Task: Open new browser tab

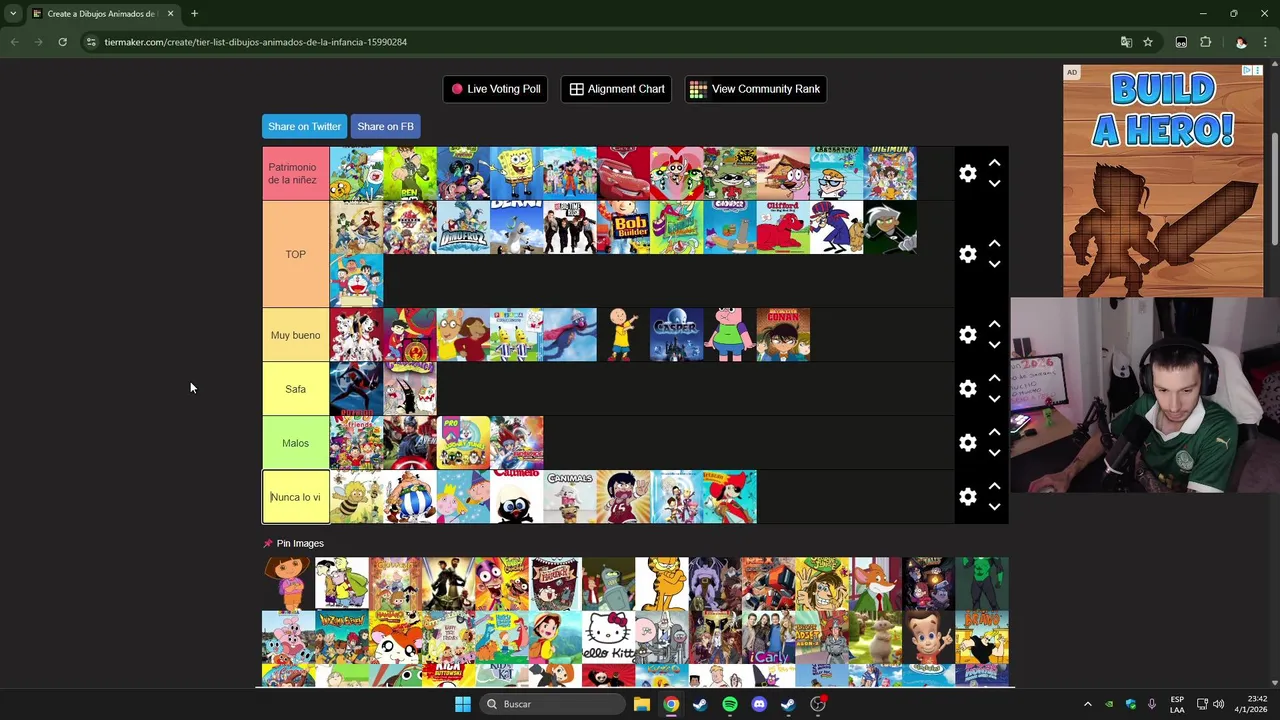Action: (194, 14)
